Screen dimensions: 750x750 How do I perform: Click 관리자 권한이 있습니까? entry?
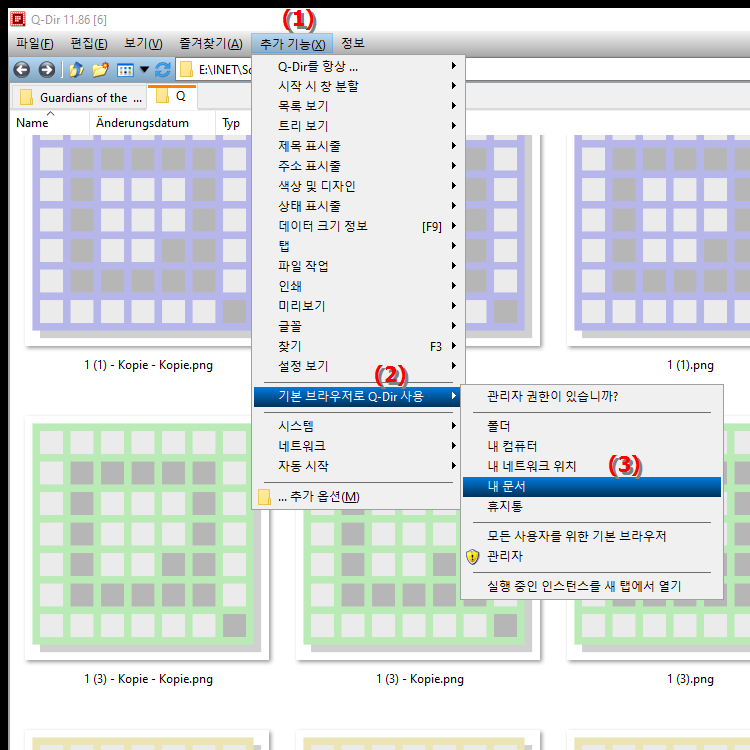click(592, 396)
